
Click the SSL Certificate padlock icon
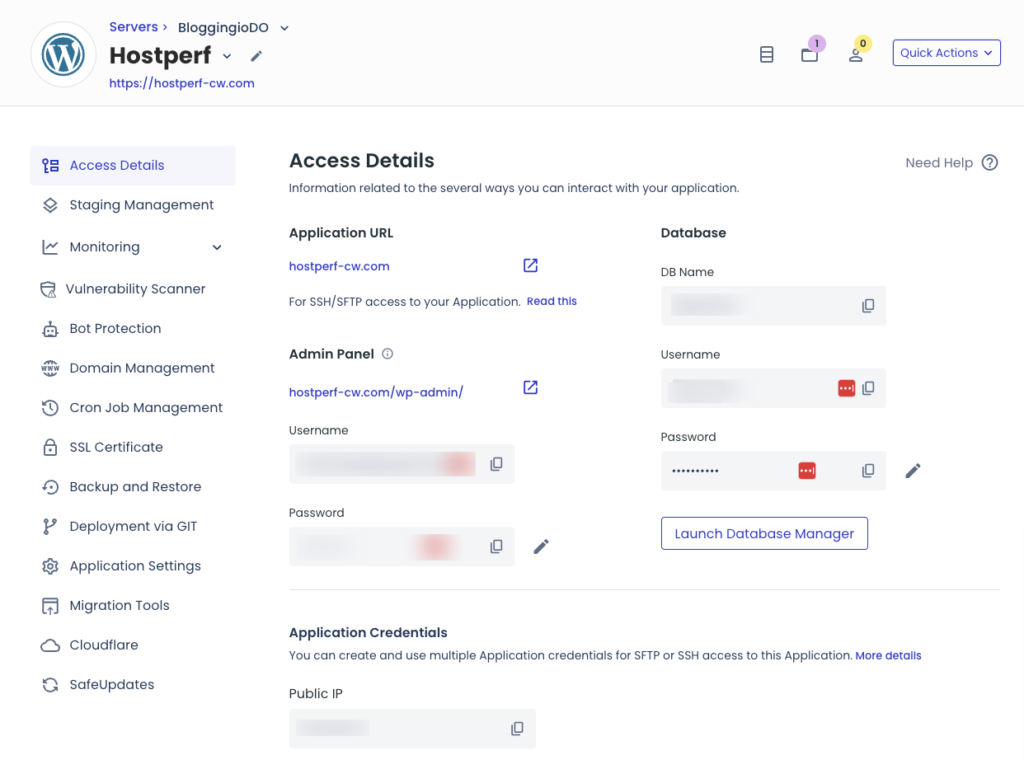pyautogui.click(x=50, y=447)
